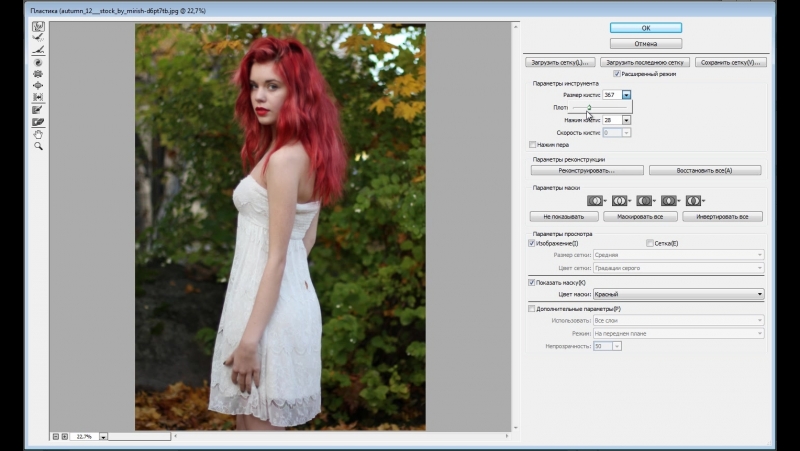This screenshot has height=451, width=800.
Task: Open the Цвет маски dropdown
Action: point(678,294)
